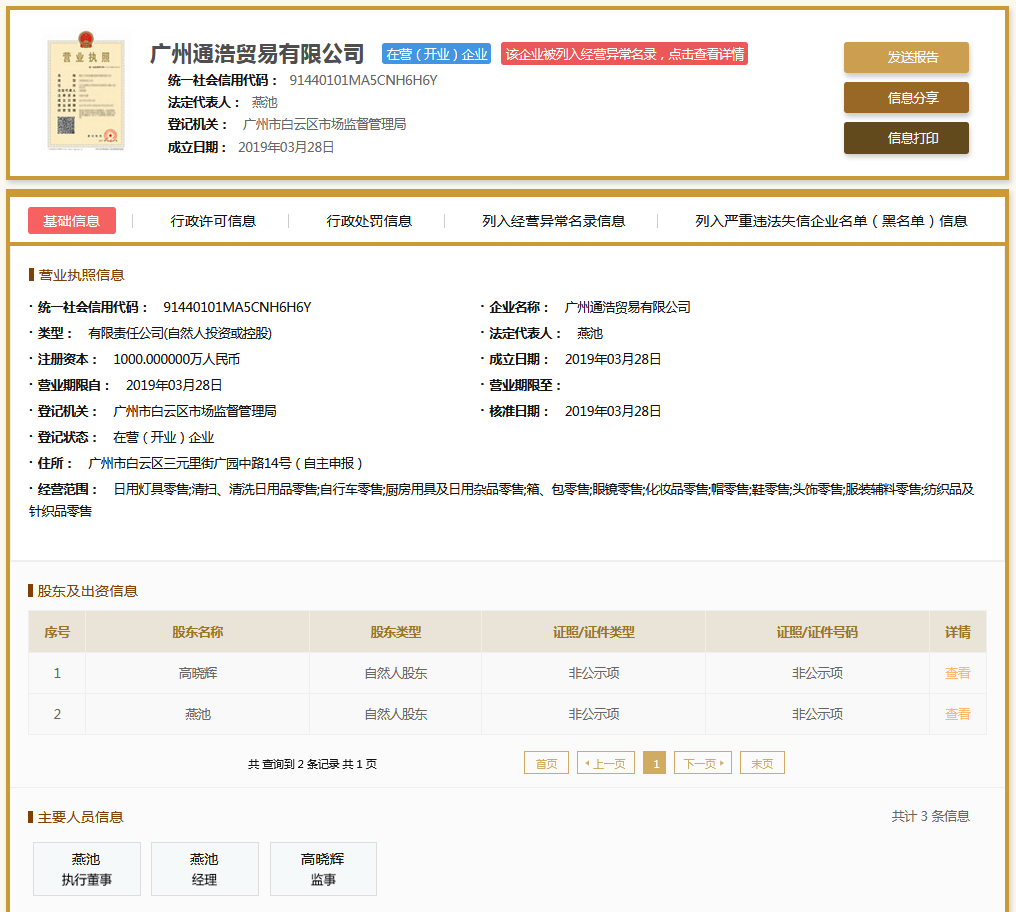Select page number 1 in pagination

coord(654,763)
